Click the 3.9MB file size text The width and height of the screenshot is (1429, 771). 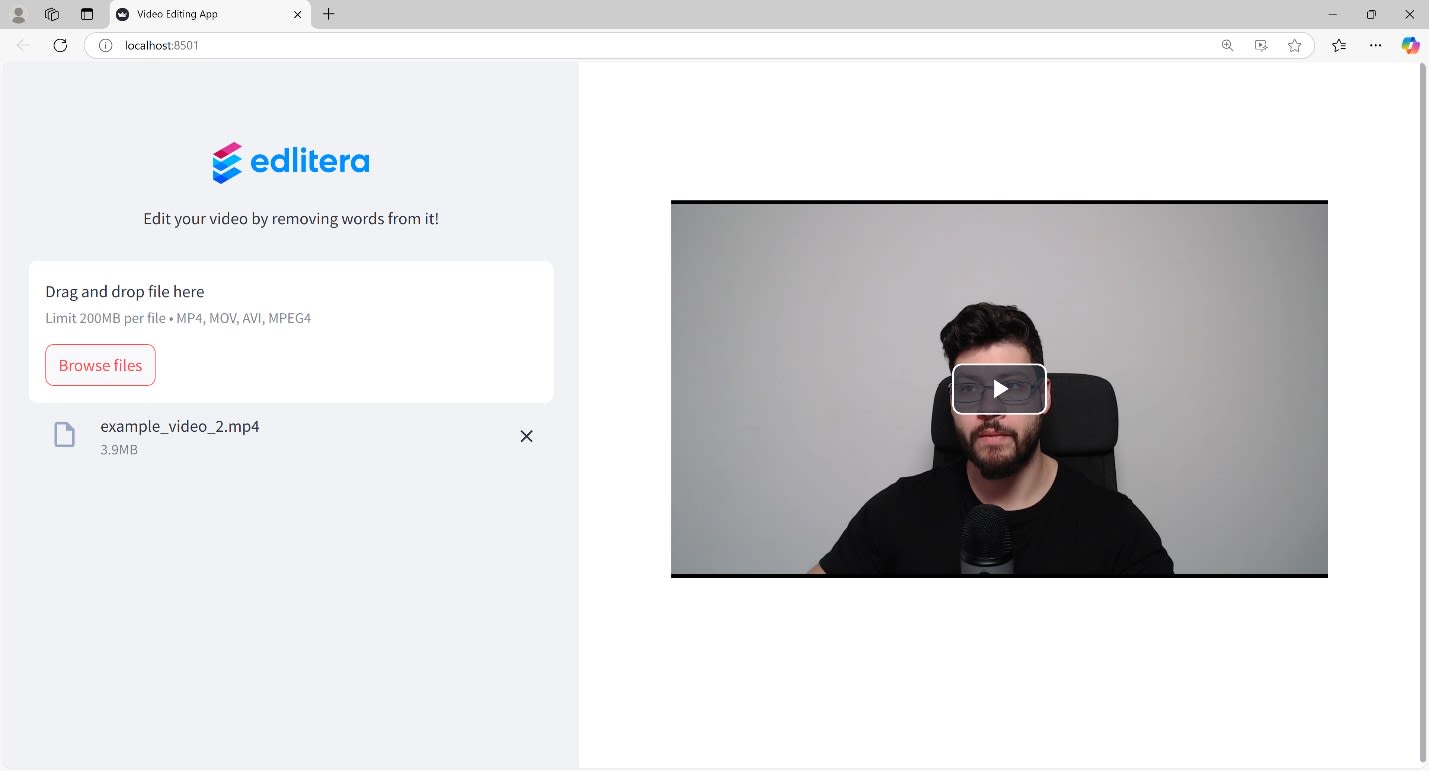tap(119, 450)
